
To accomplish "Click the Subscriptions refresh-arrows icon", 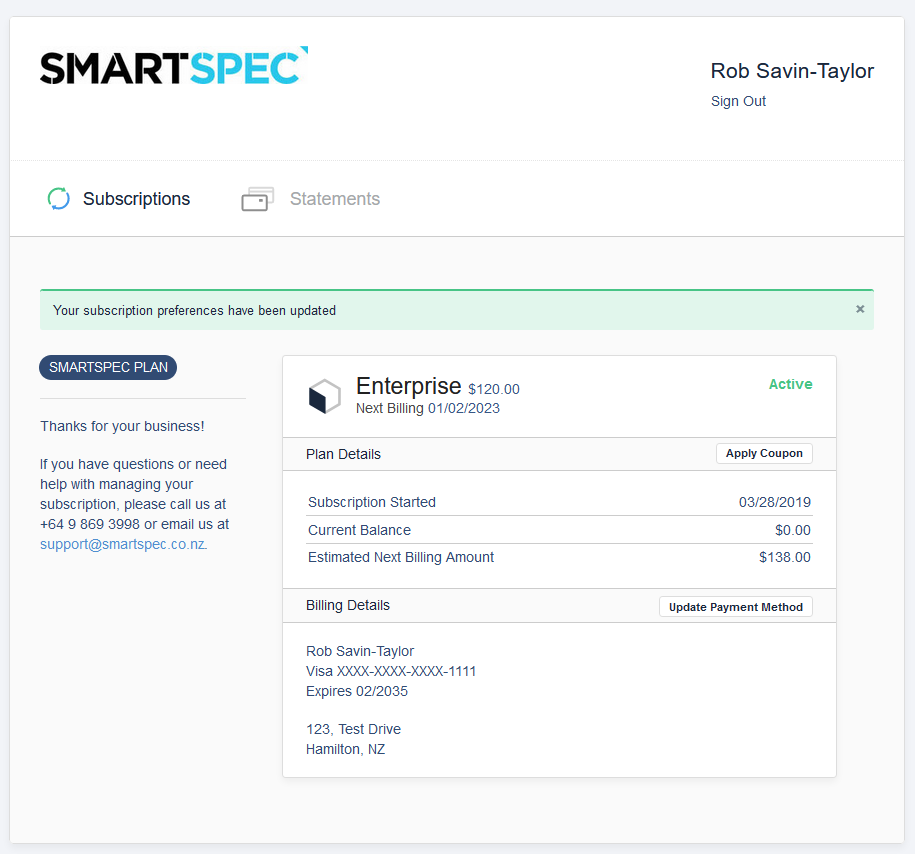I will click(58, 198).
